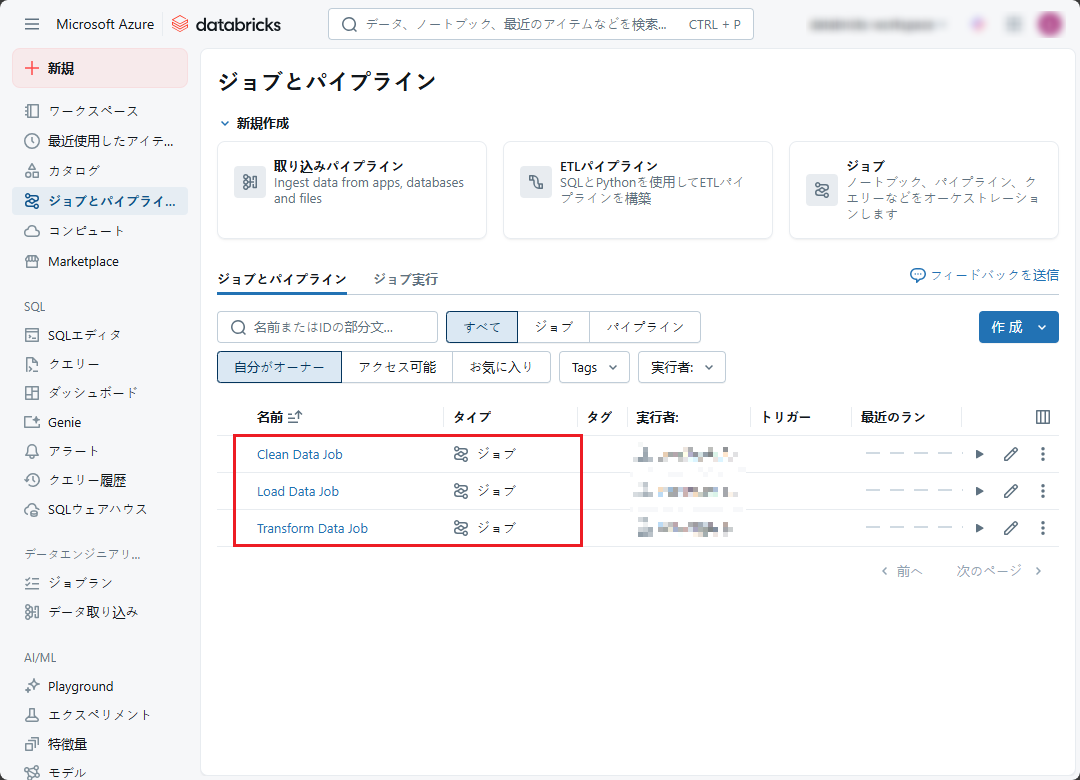Edit the Load Data Job pencil icon
The image size is (1080, 780).
pyautogui.click(x=1011, y=491)
